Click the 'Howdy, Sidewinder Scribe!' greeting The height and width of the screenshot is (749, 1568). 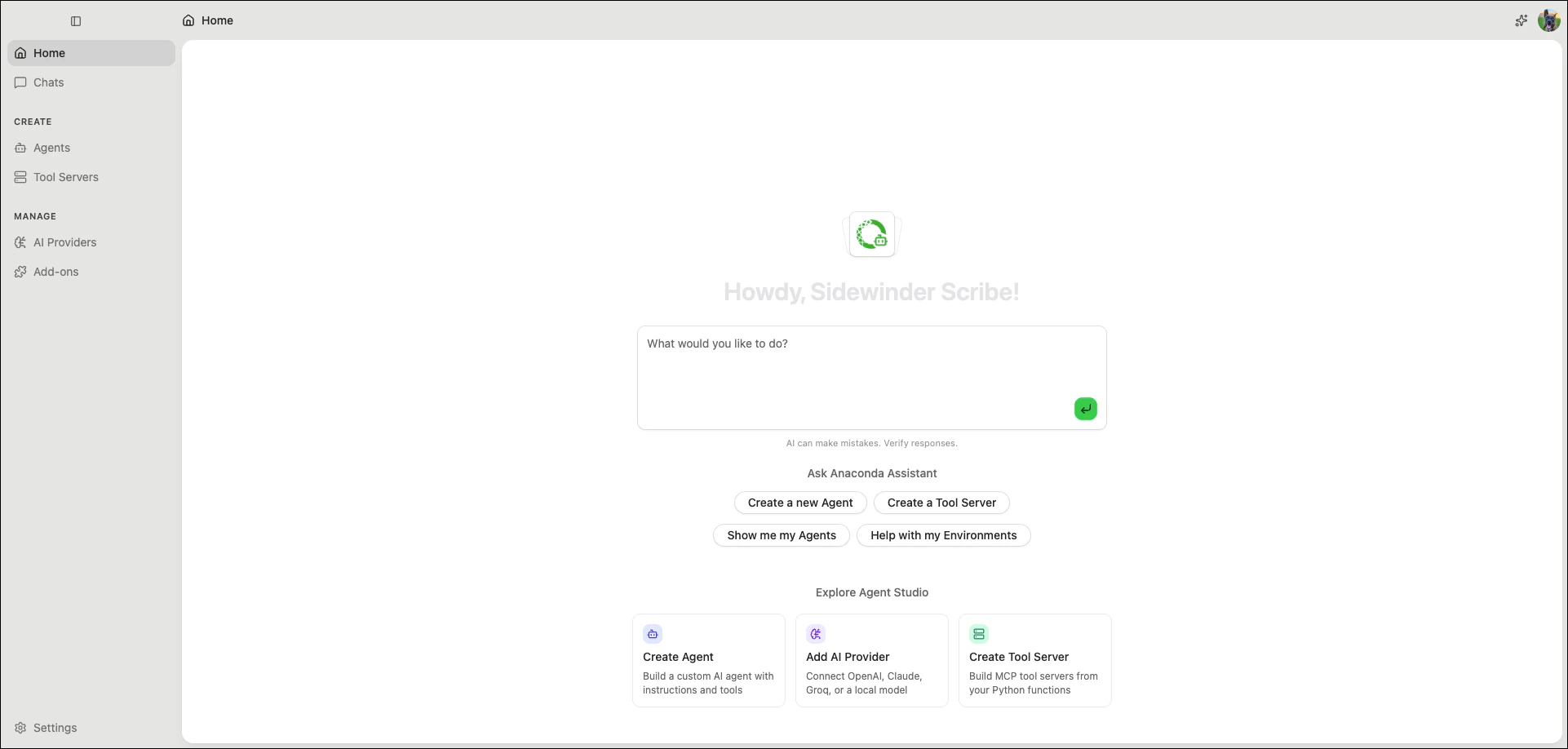pyautogui.click(x=871, y=292)
